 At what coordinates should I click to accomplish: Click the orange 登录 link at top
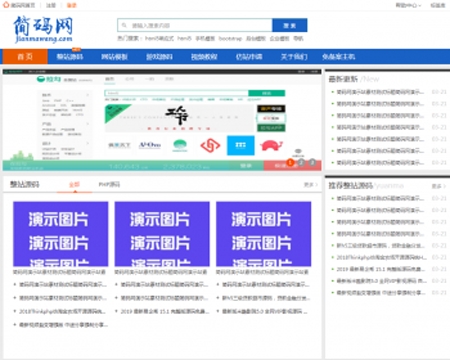pyautogui.click(x=72, y=5)
